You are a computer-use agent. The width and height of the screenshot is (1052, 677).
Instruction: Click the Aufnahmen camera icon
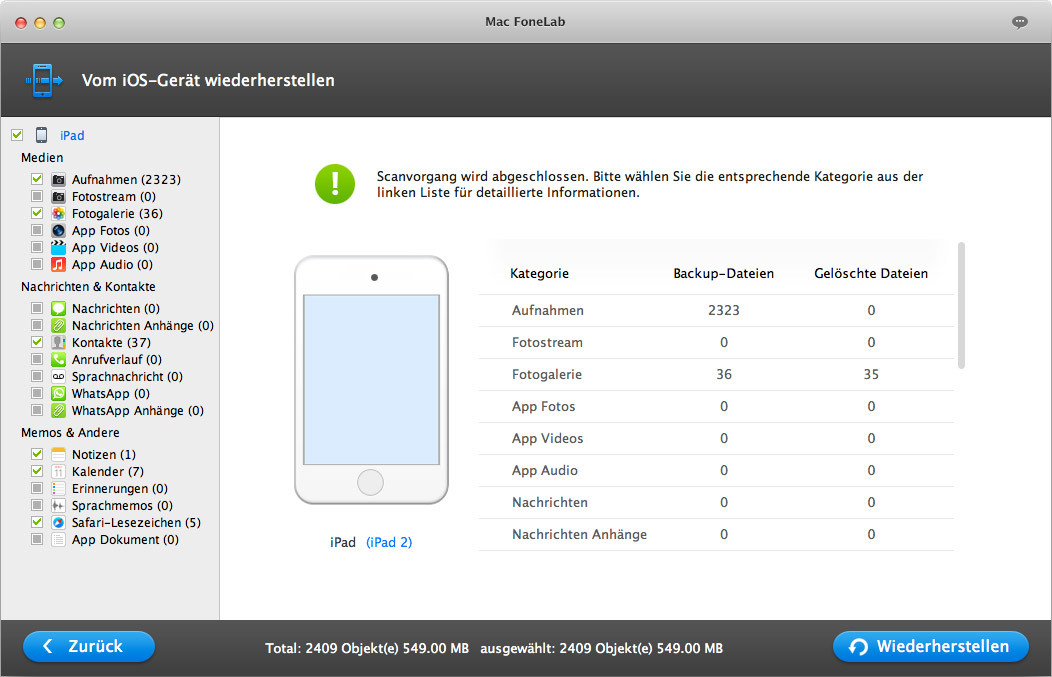point(58,179)
